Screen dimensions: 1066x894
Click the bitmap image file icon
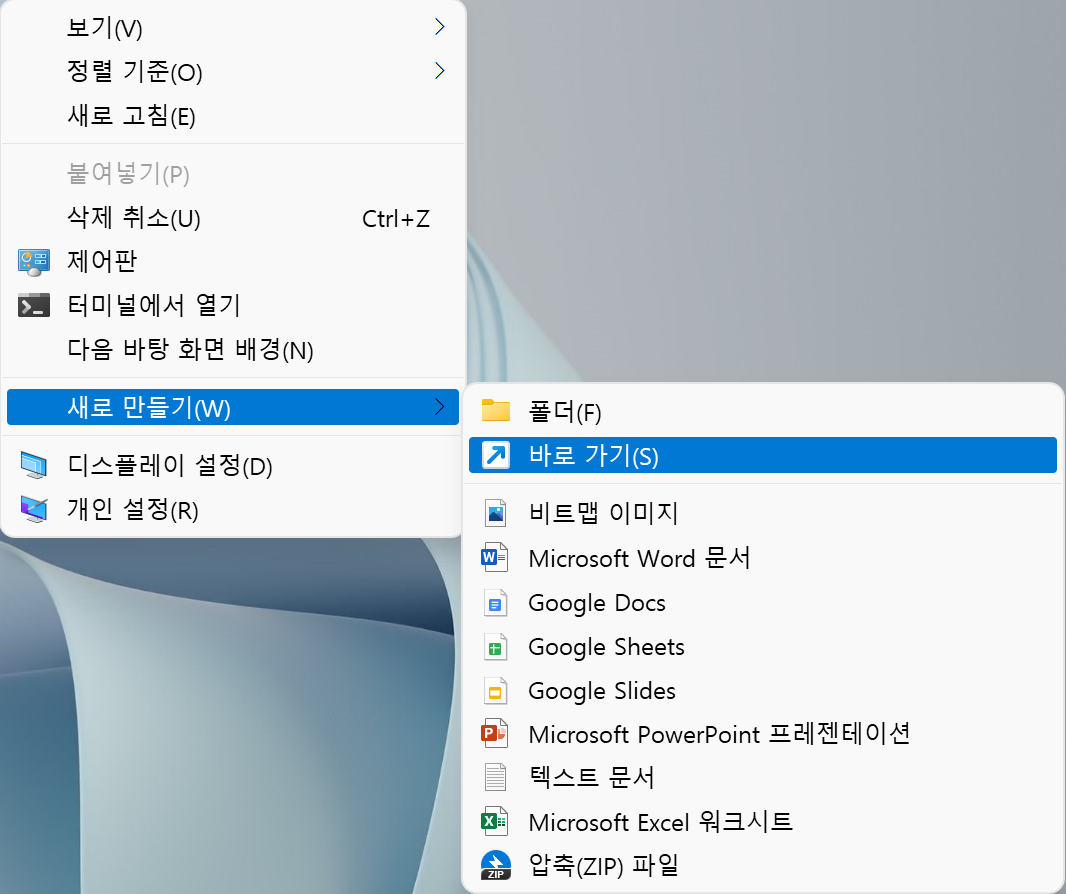point(496,513)
